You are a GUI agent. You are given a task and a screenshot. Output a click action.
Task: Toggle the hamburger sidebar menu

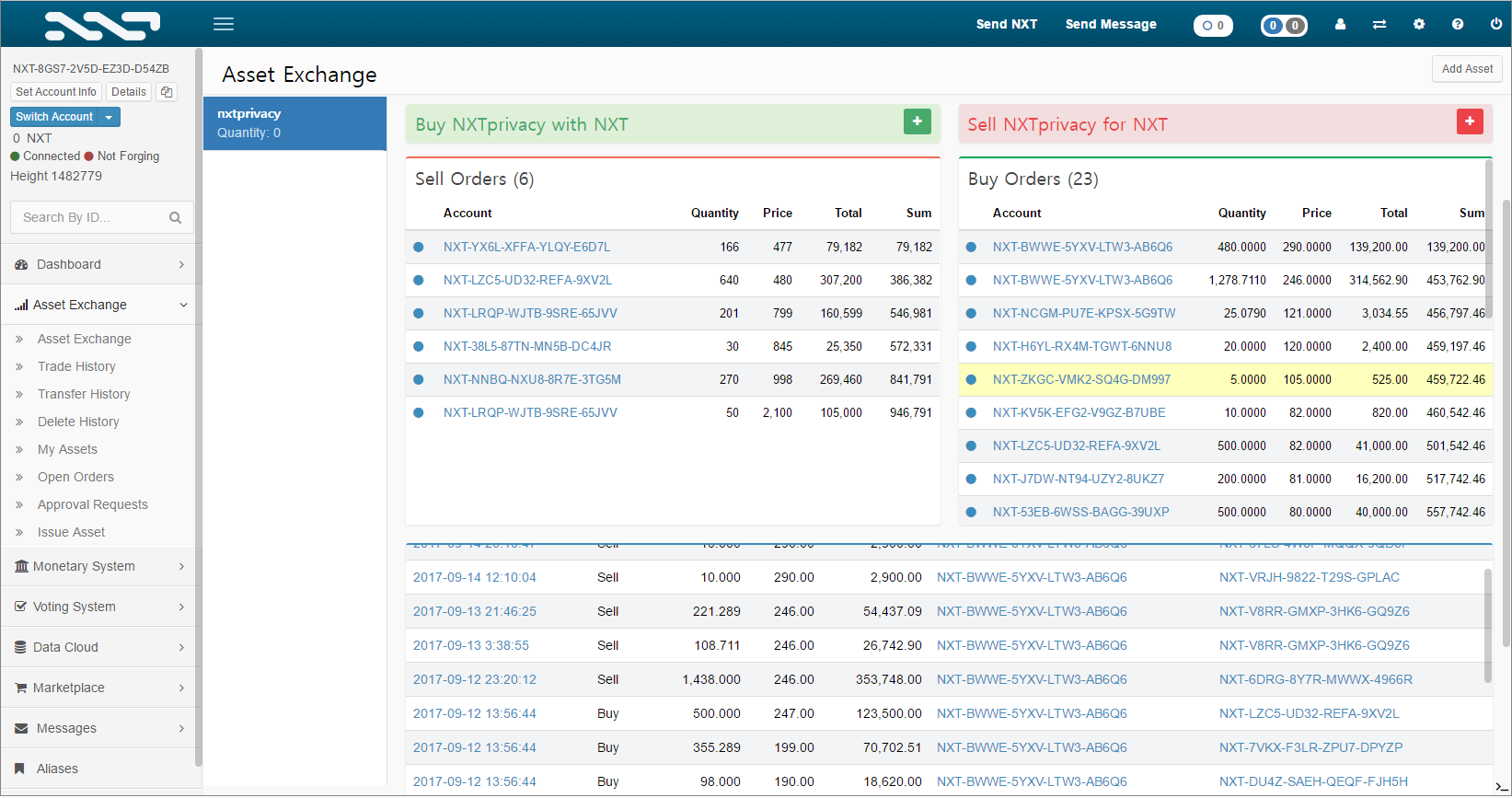[x=224, y=24]
